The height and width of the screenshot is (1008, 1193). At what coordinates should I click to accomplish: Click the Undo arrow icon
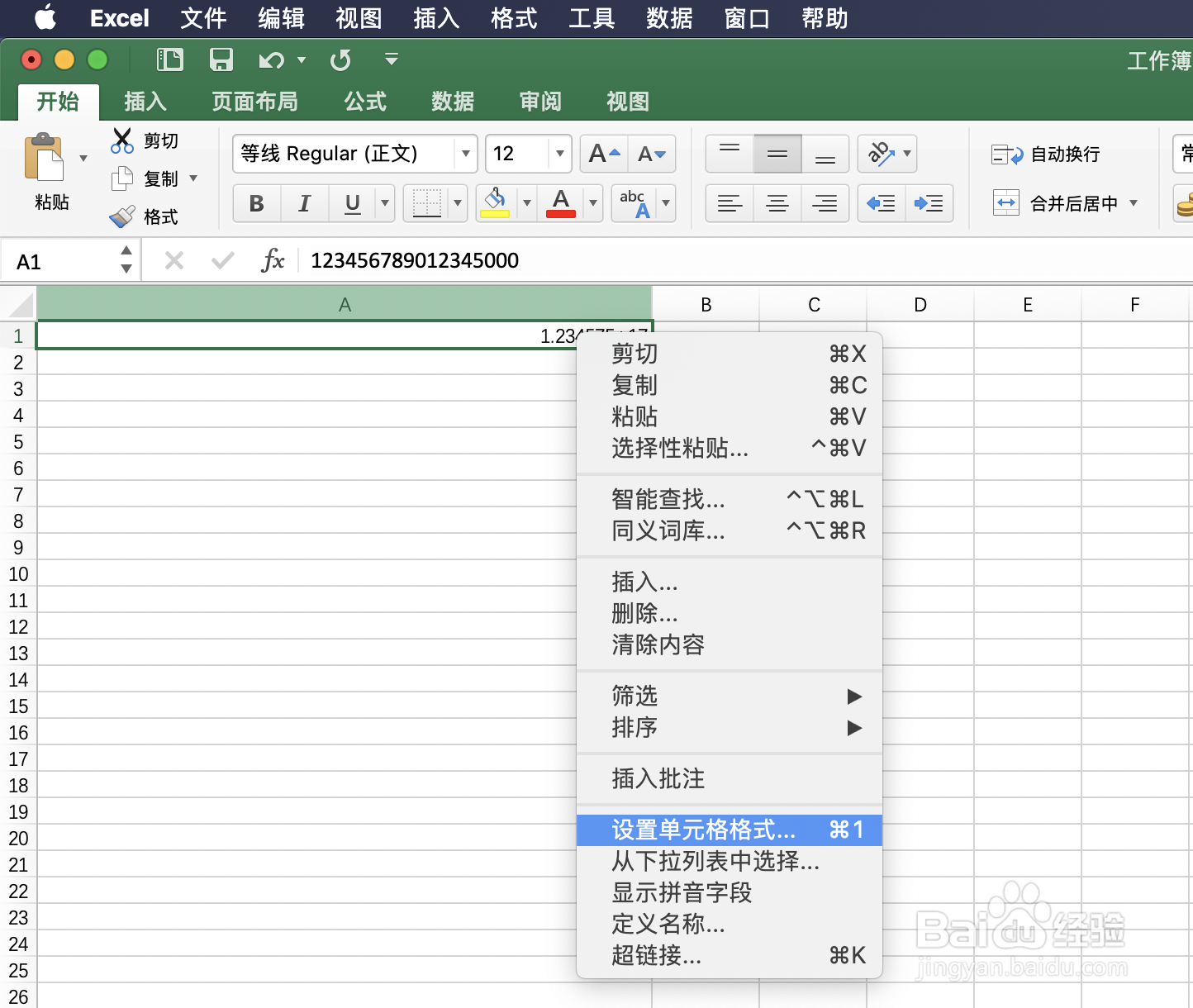click(x=271, y=59)
